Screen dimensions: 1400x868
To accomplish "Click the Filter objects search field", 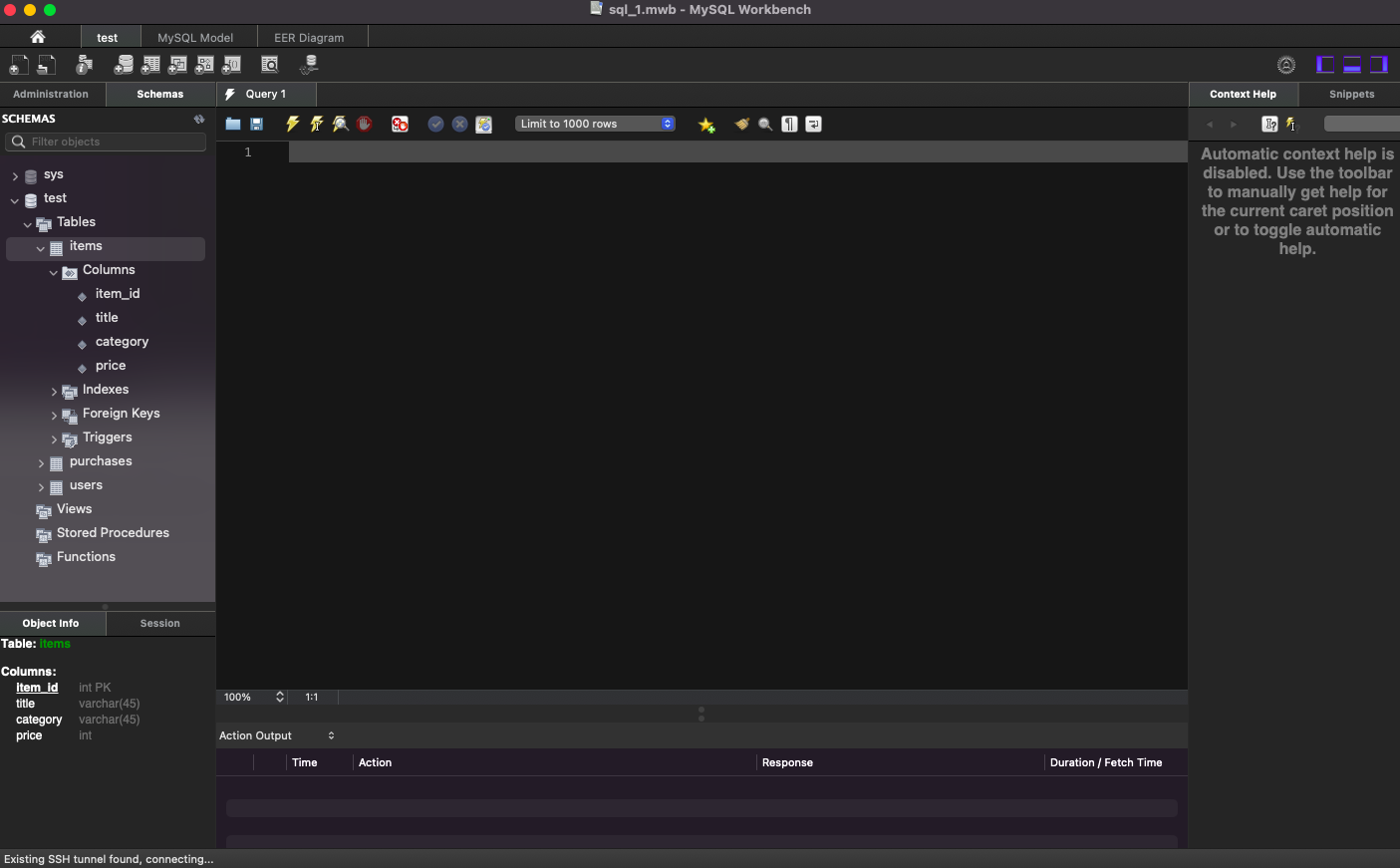I will [x=107, y=142].
